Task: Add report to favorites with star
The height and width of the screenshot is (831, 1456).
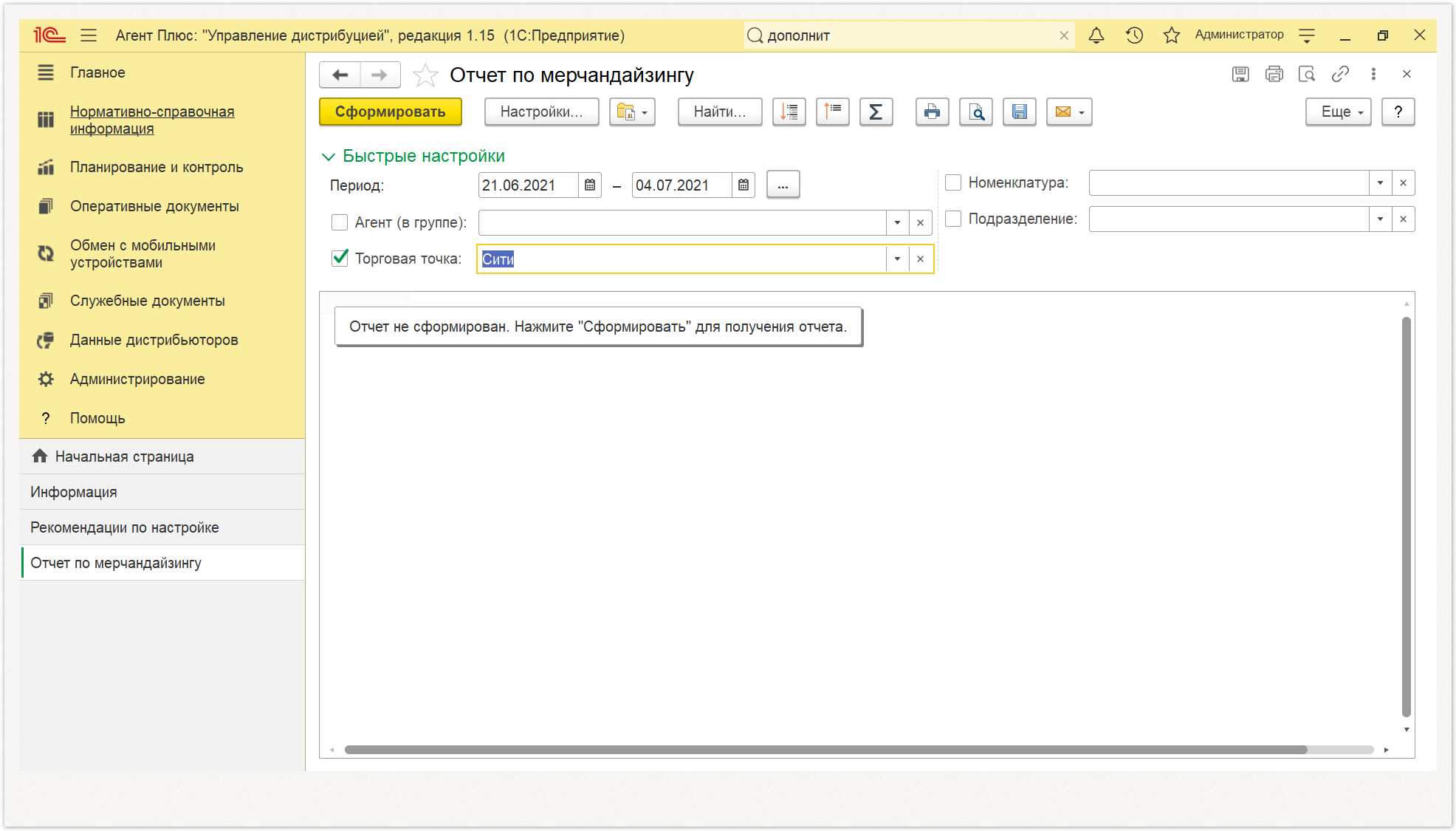Action: click(425, 75)
